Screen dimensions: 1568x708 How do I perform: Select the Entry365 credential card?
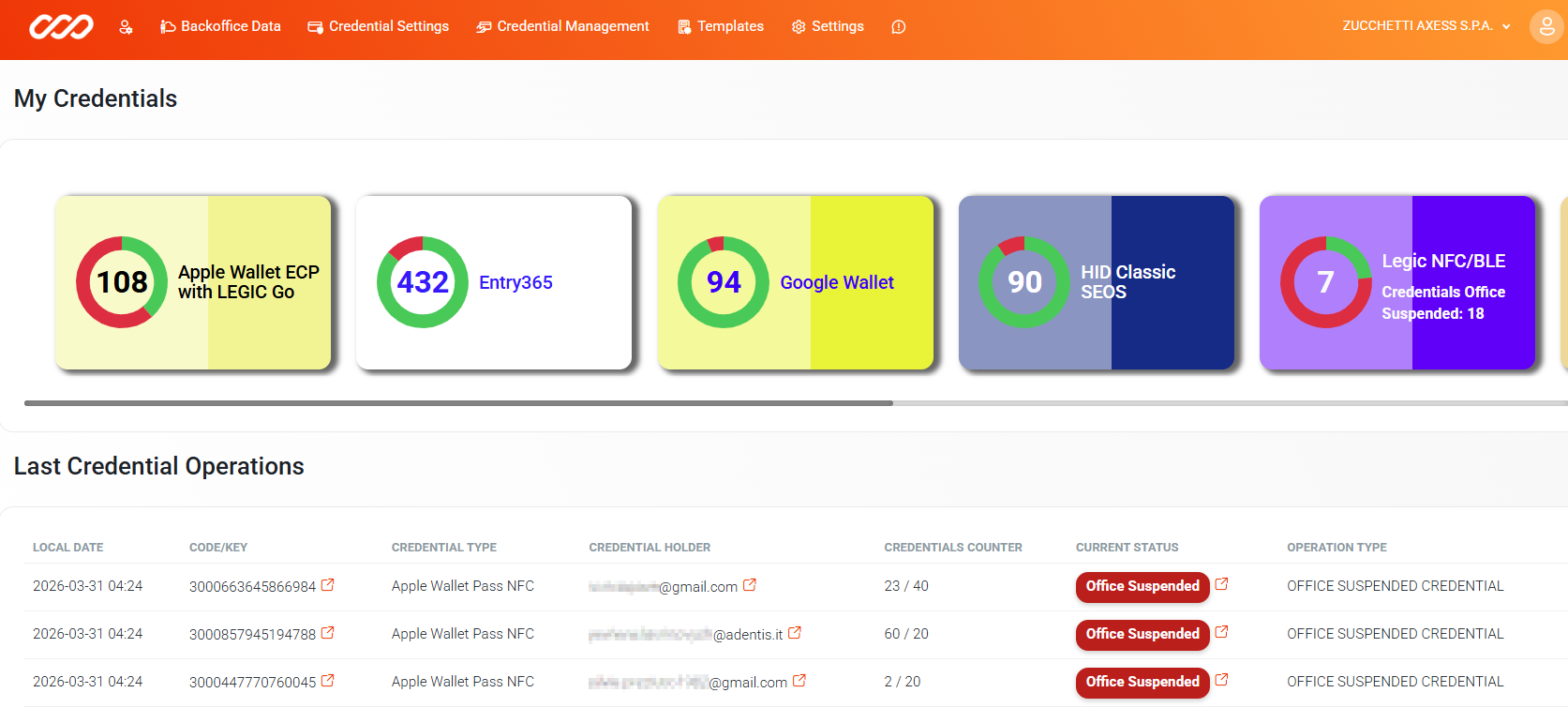point(494,282)
